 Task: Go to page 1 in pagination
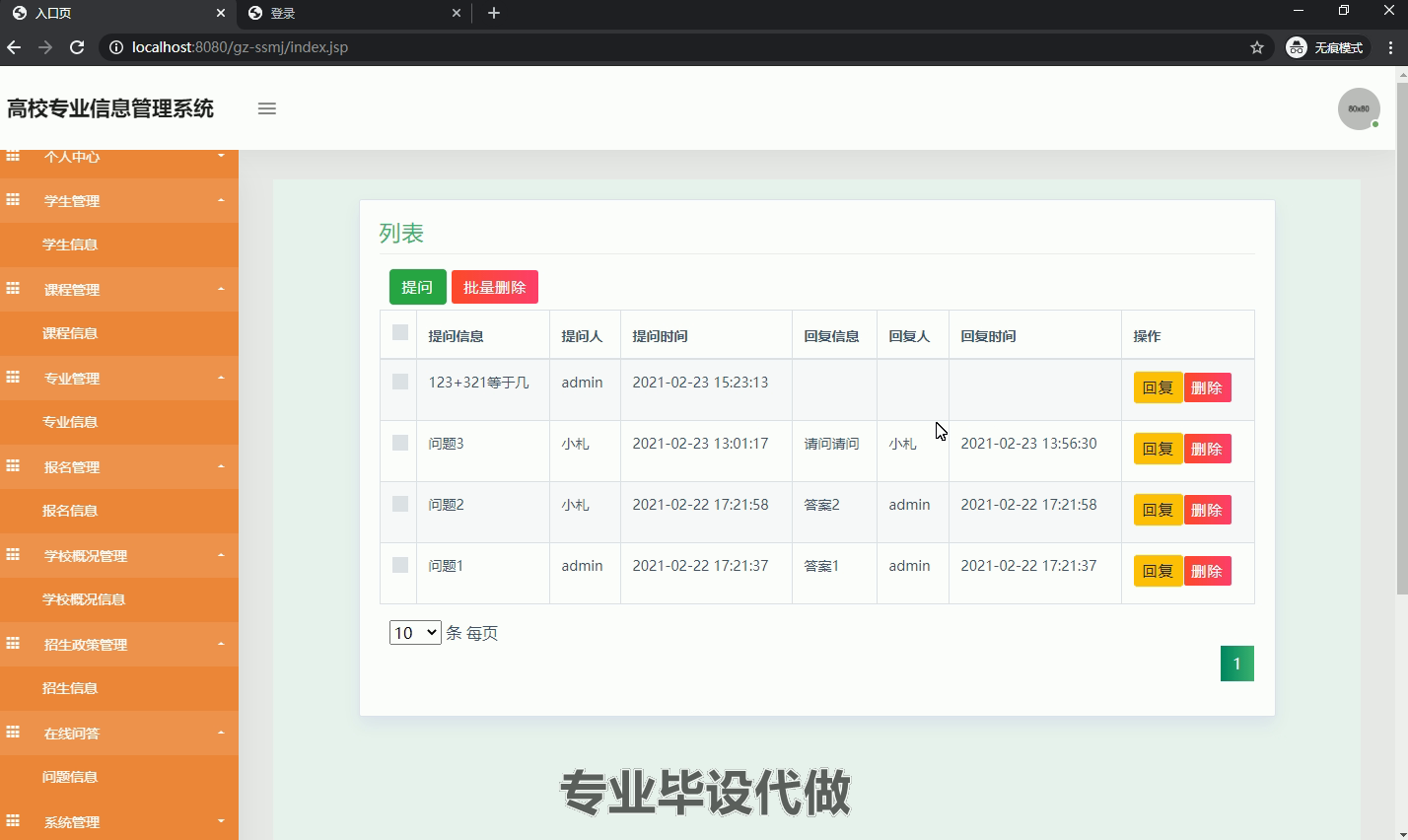coord(1237,664)
